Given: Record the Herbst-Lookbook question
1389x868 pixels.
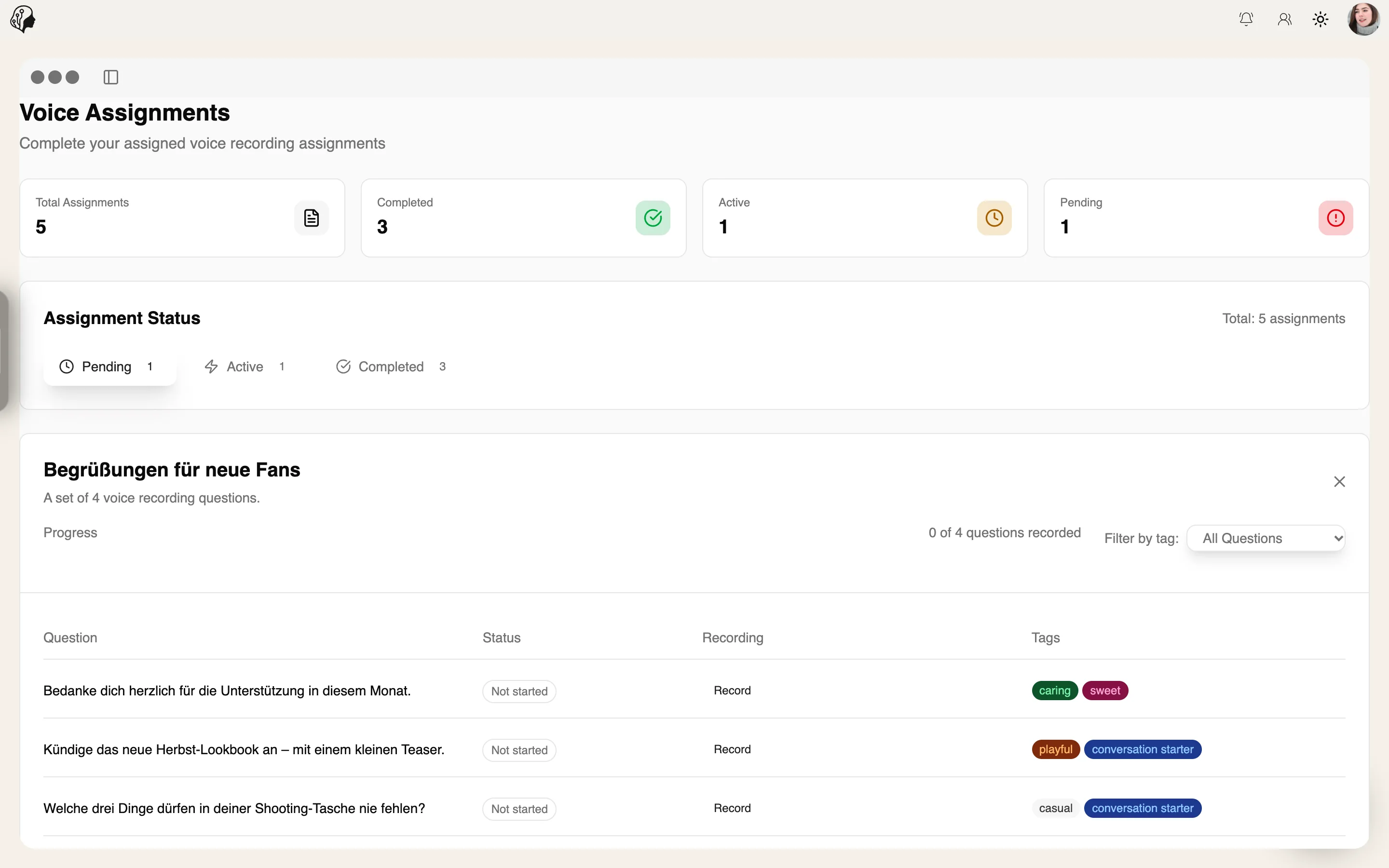Looking at the screenshot, I should pos(732,749).
